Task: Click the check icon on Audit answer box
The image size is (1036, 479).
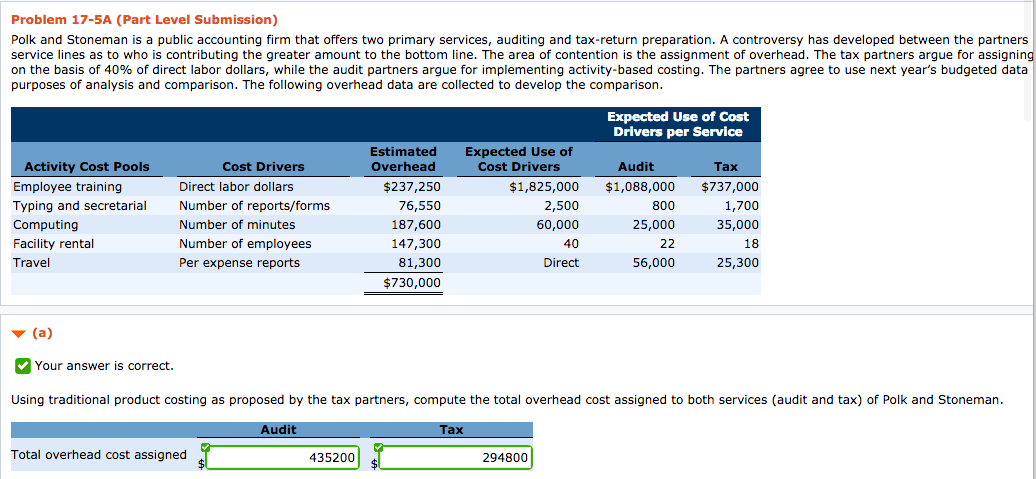Action: tap(207, 448)
